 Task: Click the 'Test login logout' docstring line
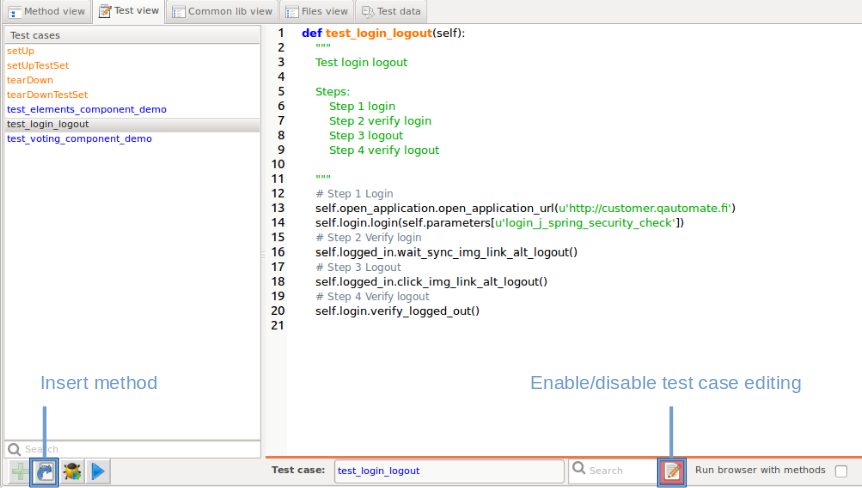tap(361, 62)
